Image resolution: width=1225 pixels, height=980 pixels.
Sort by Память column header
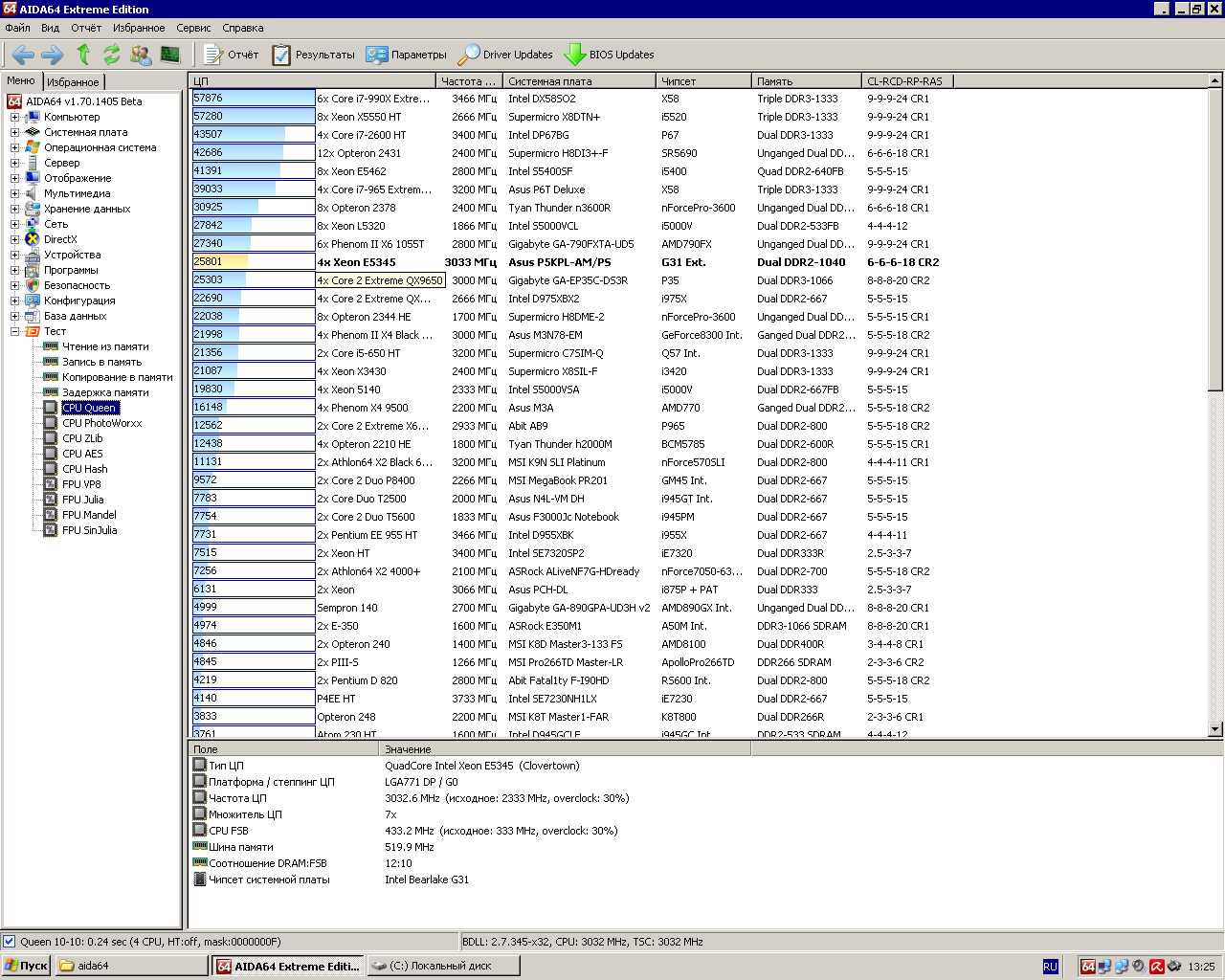tap(806, 81)
